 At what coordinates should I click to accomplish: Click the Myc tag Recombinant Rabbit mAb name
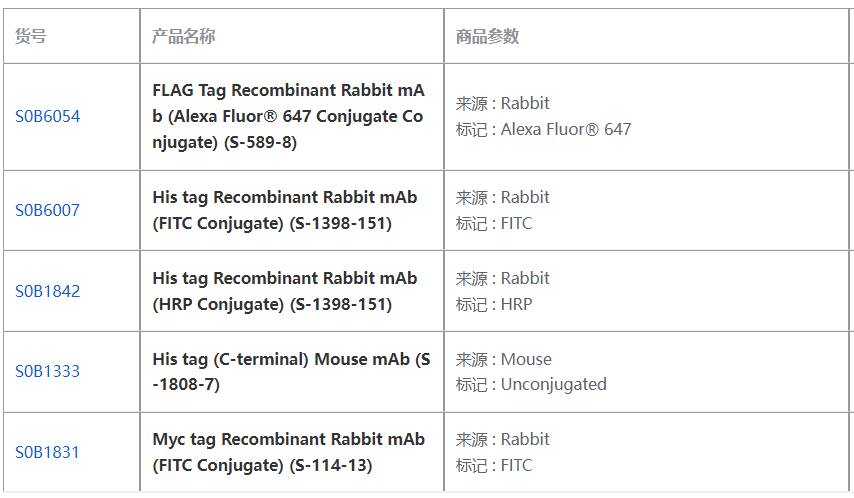288,452
